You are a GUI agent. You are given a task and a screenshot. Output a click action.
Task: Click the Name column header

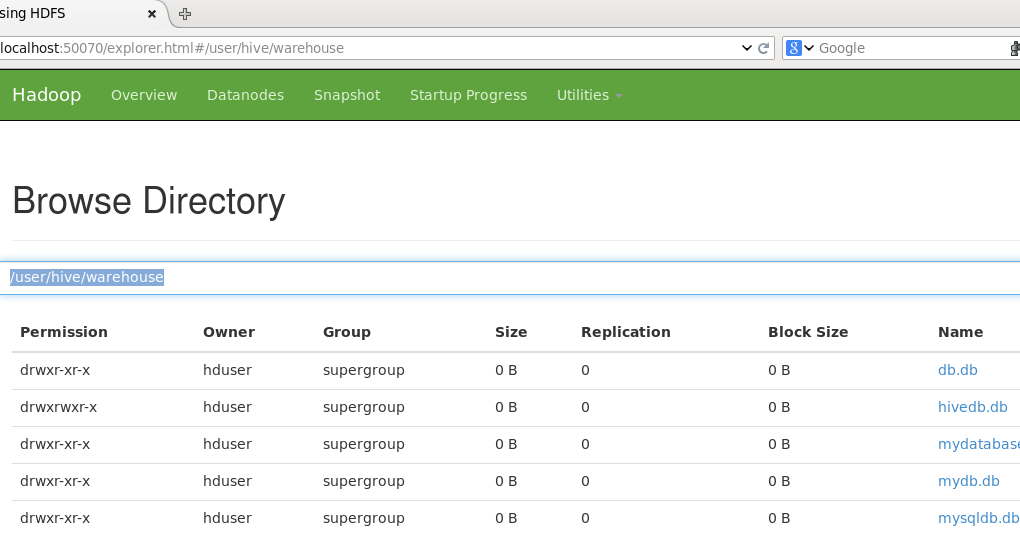(x=960, y=332)
